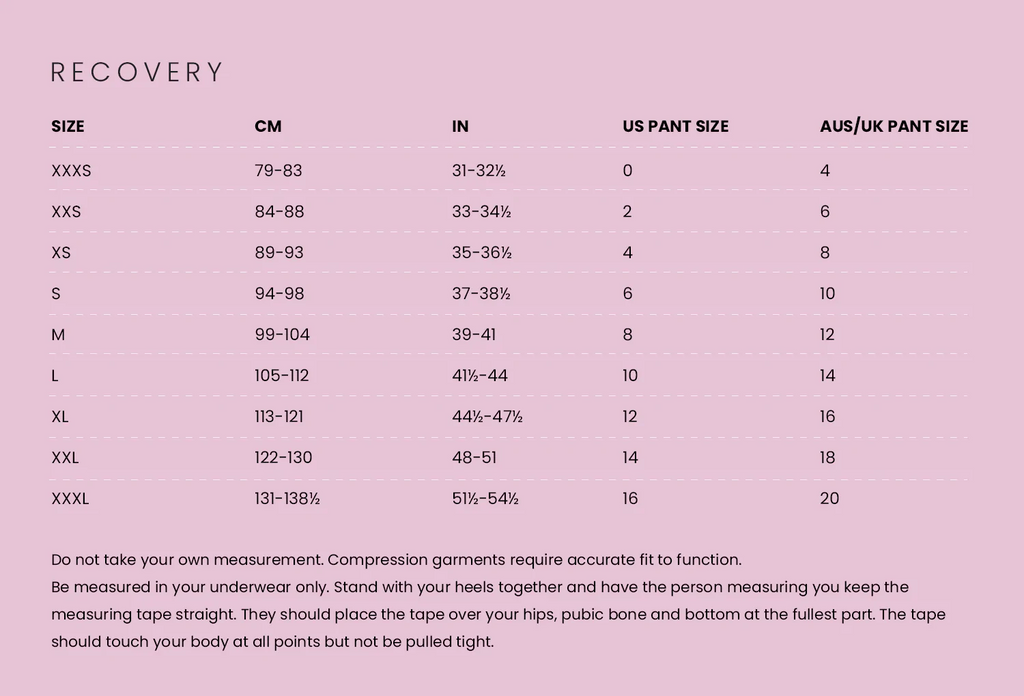The height and width of the screenshot is (696, 1024).
Task: Click the 44½-47½ inch measurement cell
Action: 487,417
